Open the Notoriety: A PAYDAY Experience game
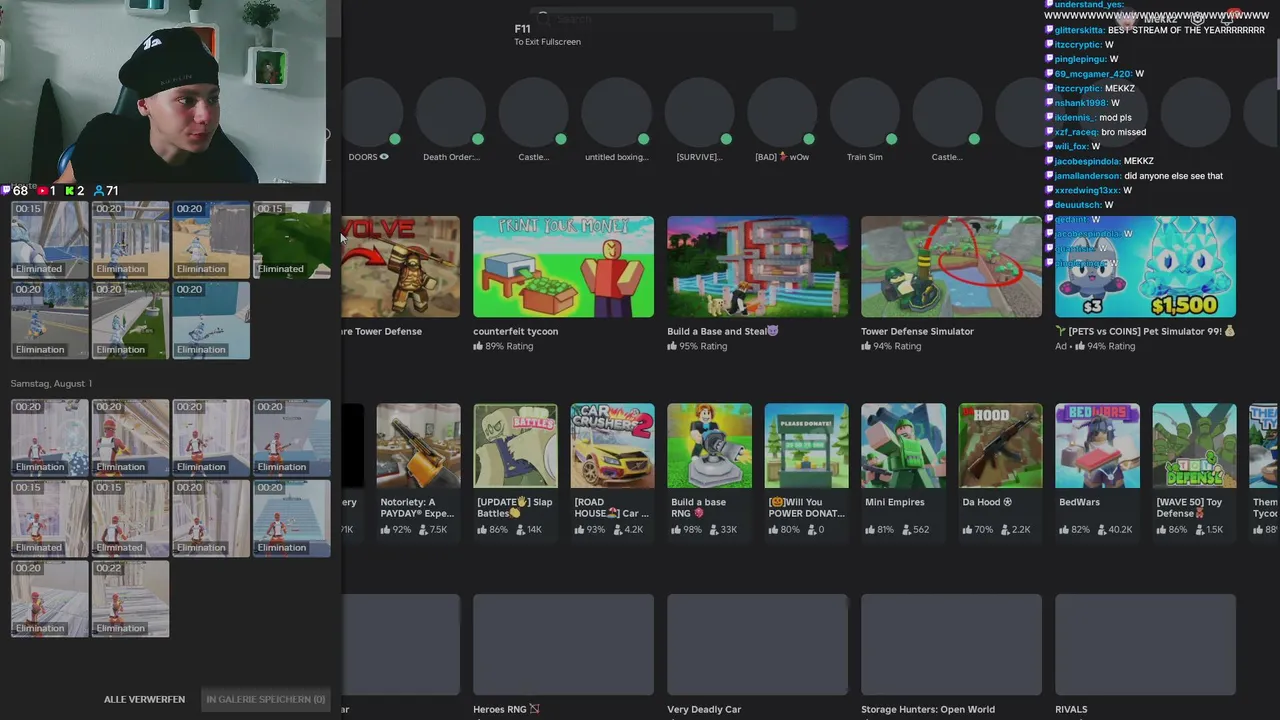Viewport: 1280px width, 720px height. [418, 446]
